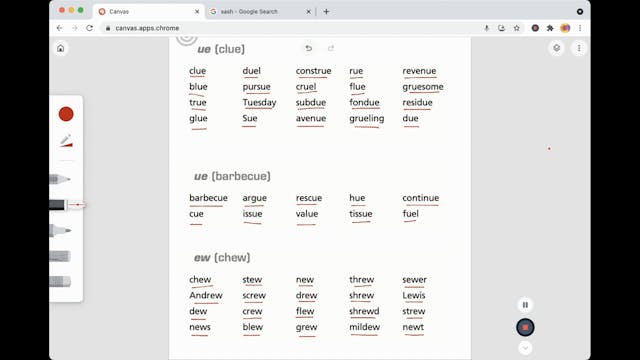Pick the marker tool
Image resolution: width=640 pixels, height=360 pixels.
[x=60, y=230]
